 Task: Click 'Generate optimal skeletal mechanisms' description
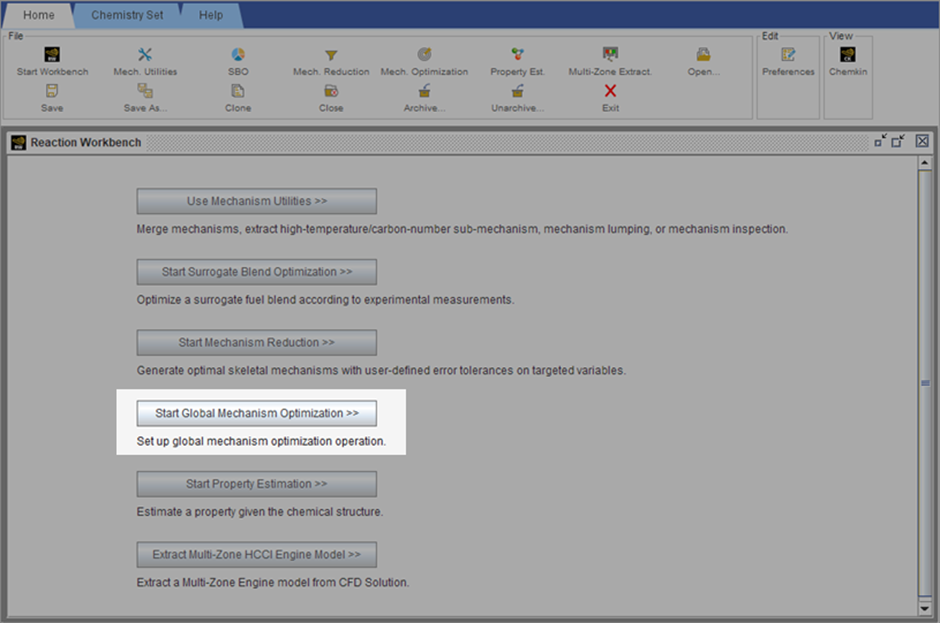(381, 371)
